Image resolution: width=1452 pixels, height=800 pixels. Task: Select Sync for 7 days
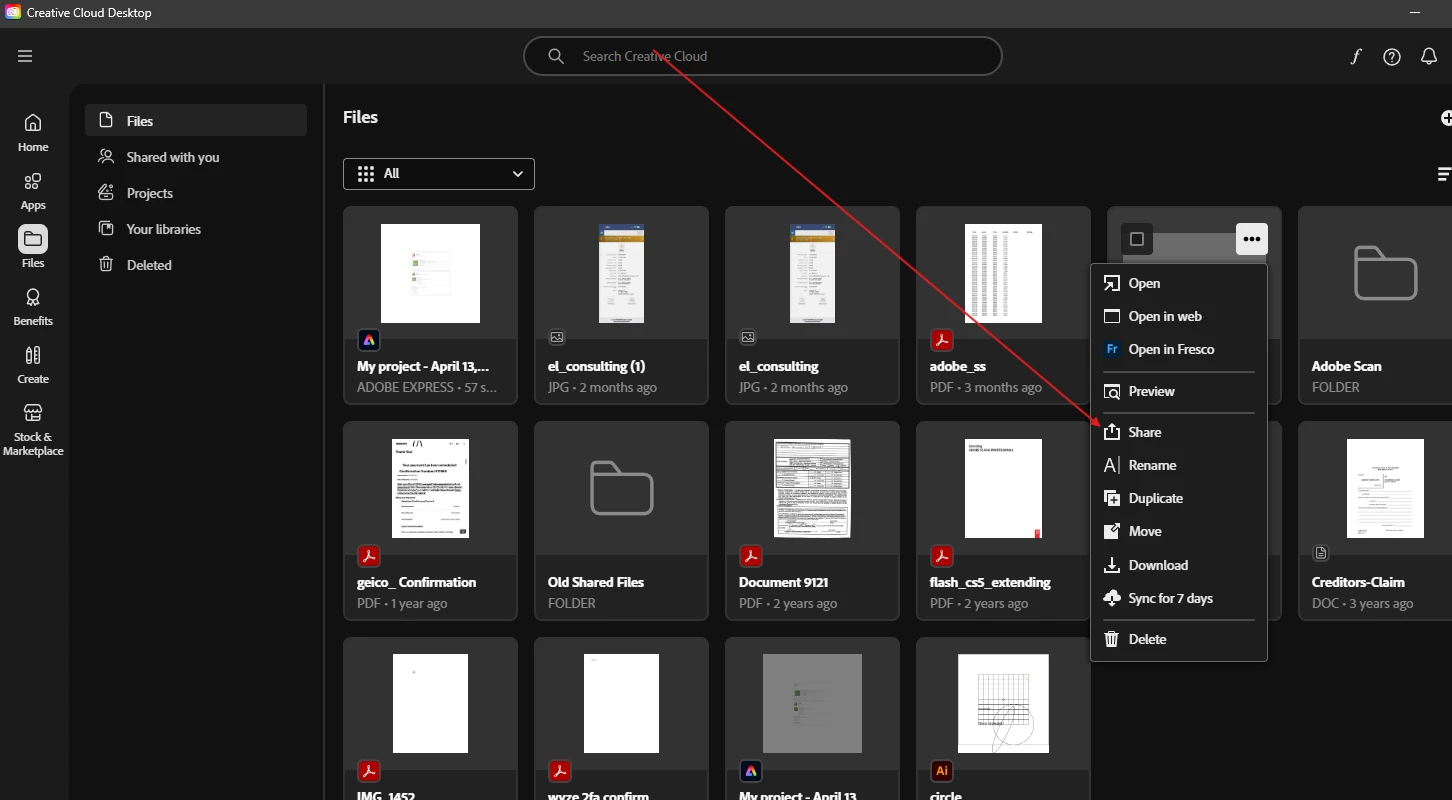coord(1179,598)
